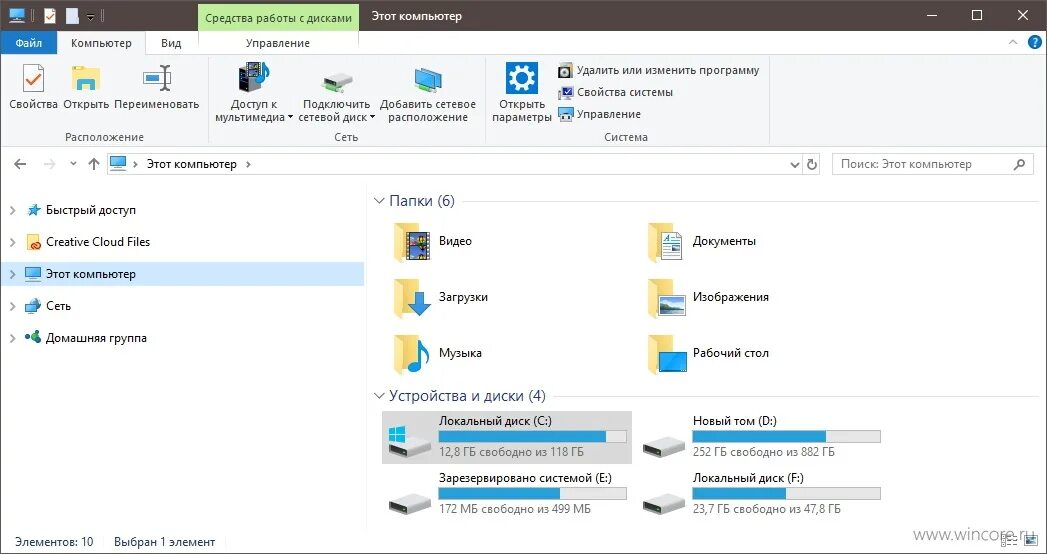This screenshot has width=1047, height=554.
Task: Click Добавить сетевое расположение
Action: click(428, 93)
